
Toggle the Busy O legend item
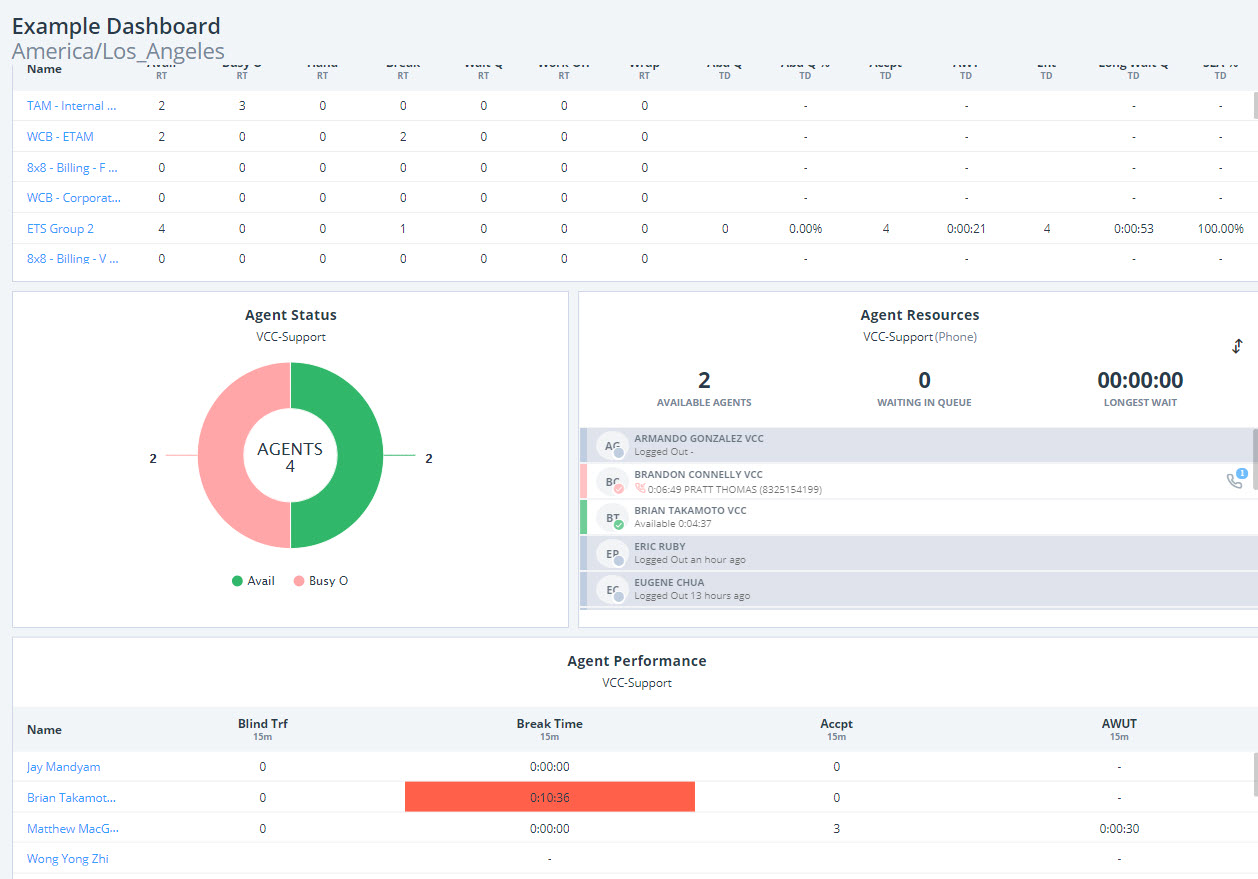(x=321, y=581)
